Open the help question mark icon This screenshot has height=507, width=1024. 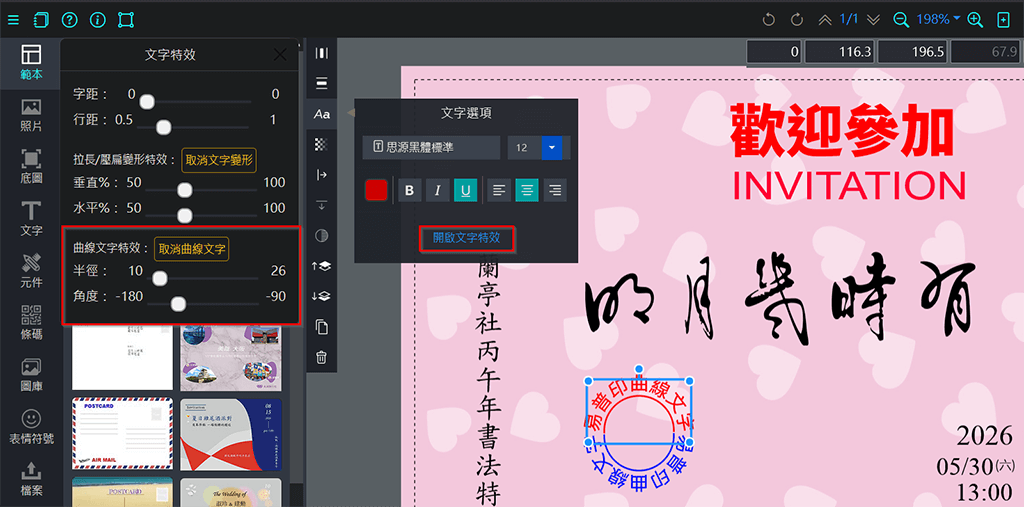[69, 19]
